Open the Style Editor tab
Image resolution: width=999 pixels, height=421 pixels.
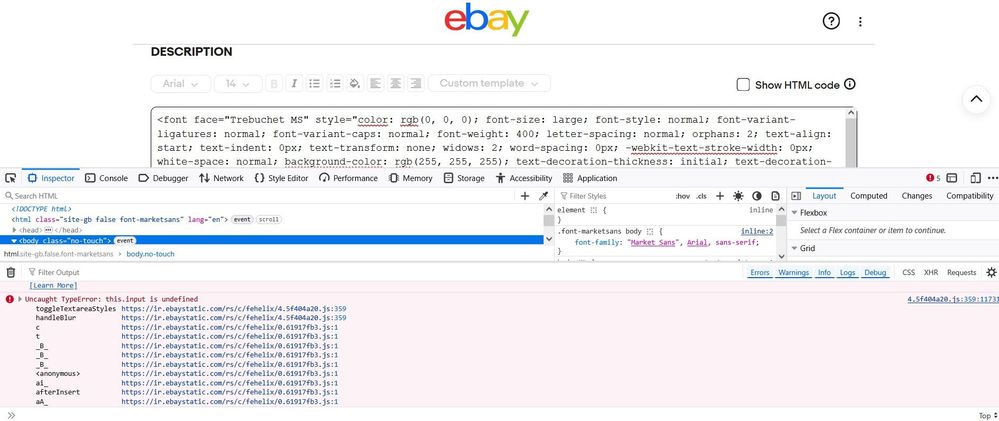281,178
